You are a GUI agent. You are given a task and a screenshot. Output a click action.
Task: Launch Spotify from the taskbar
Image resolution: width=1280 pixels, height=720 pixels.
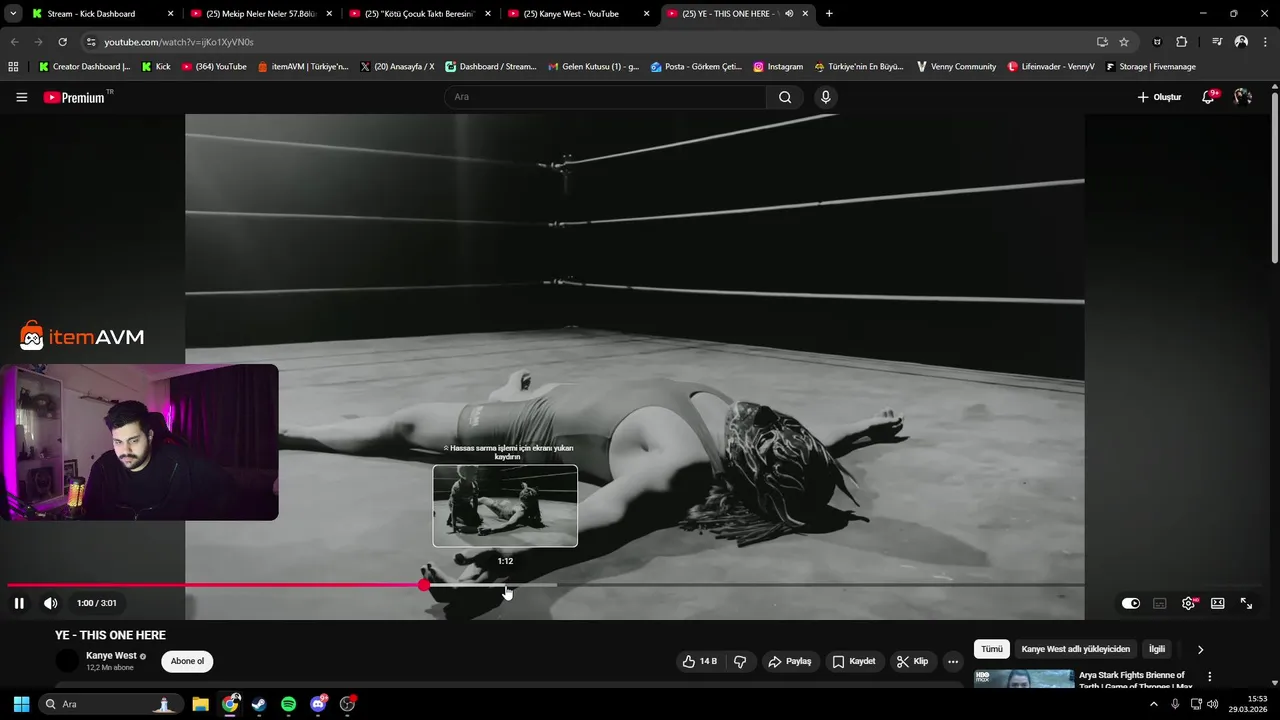[x=288, y=704]
